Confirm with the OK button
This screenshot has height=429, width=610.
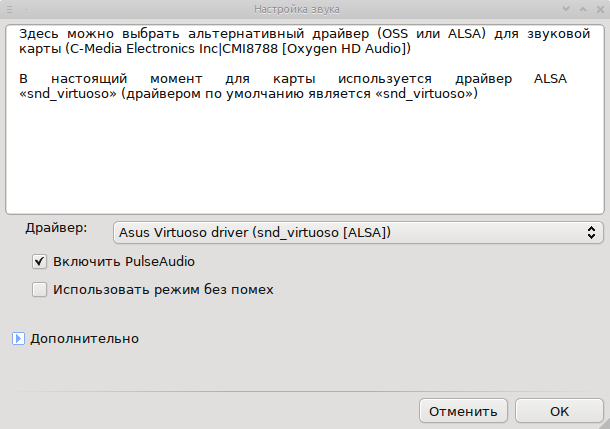tap(559, 410)
